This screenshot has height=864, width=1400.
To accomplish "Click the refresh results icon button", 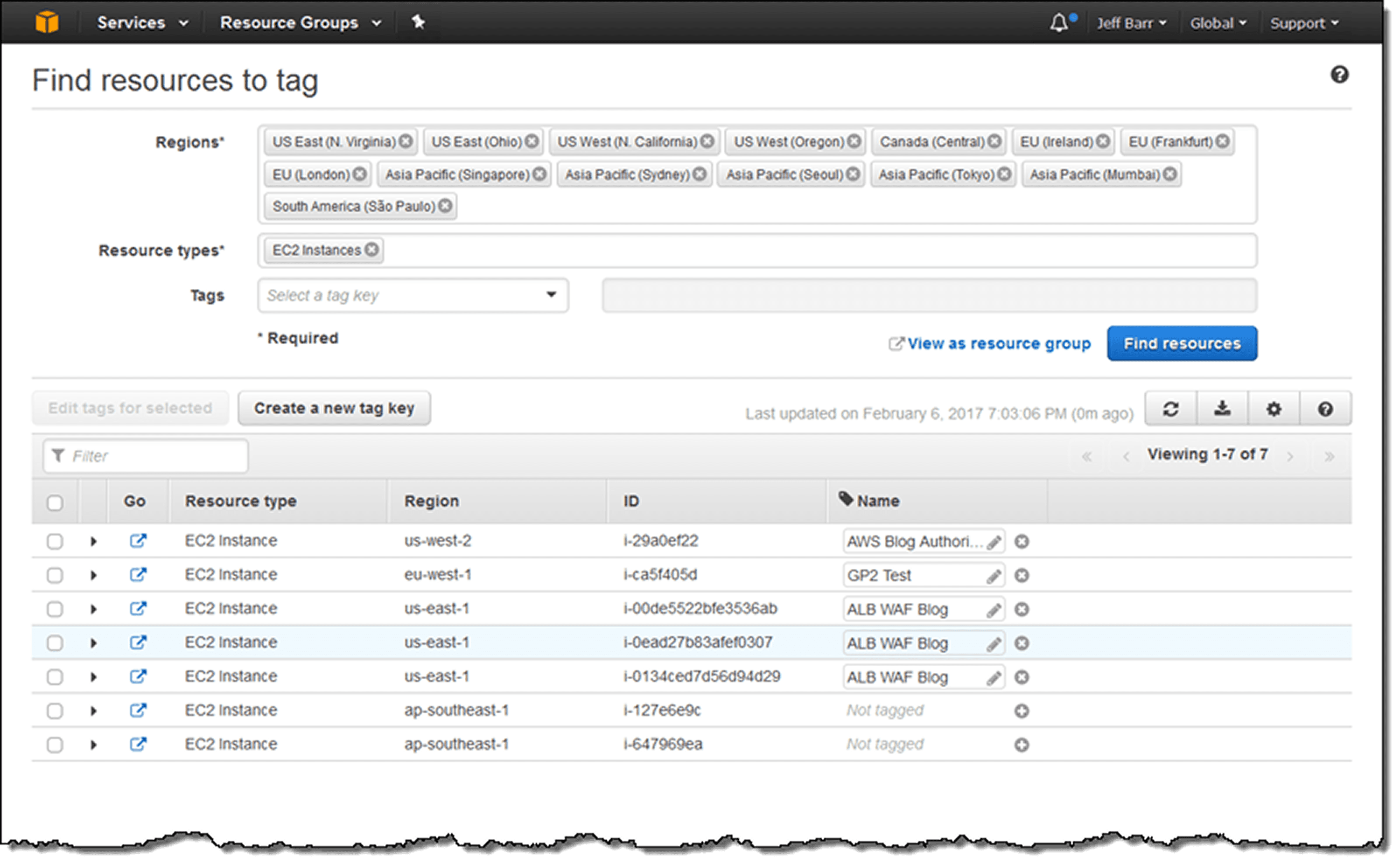I will pyautogui.click(x=1170, y=409).
